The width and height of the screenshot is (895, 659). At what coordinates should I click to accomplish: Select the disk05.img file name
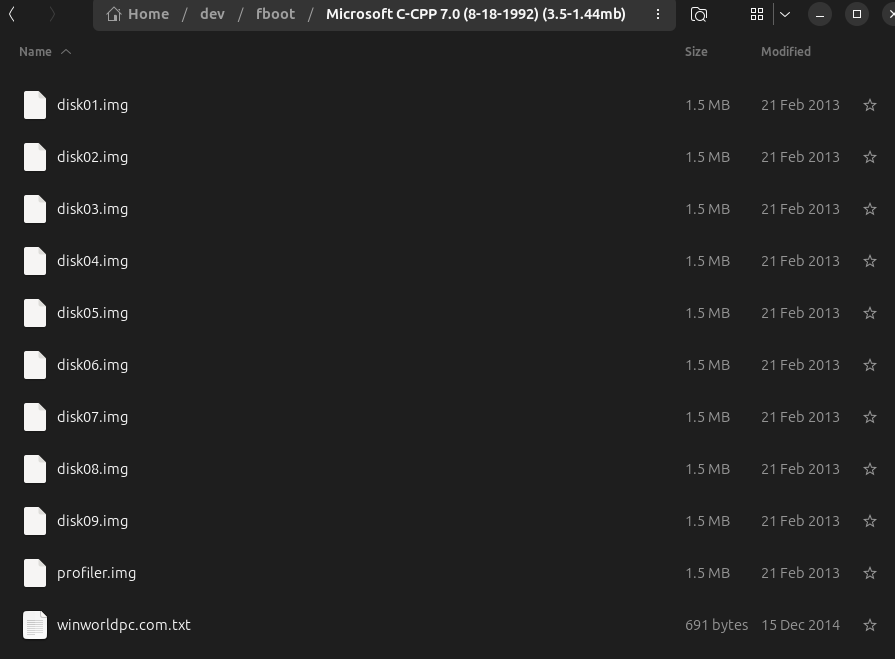pyautogui.click(x=92, y=313)
